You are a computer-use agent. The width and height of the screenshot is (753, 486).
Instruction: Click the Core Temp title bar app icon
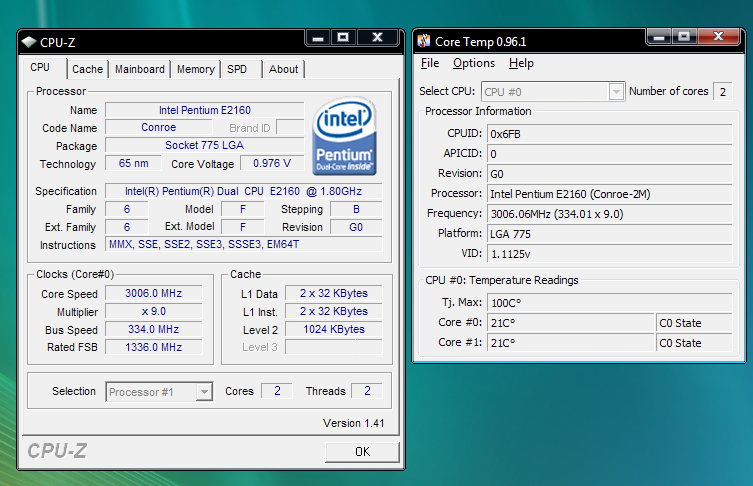(x=424, y=41)
